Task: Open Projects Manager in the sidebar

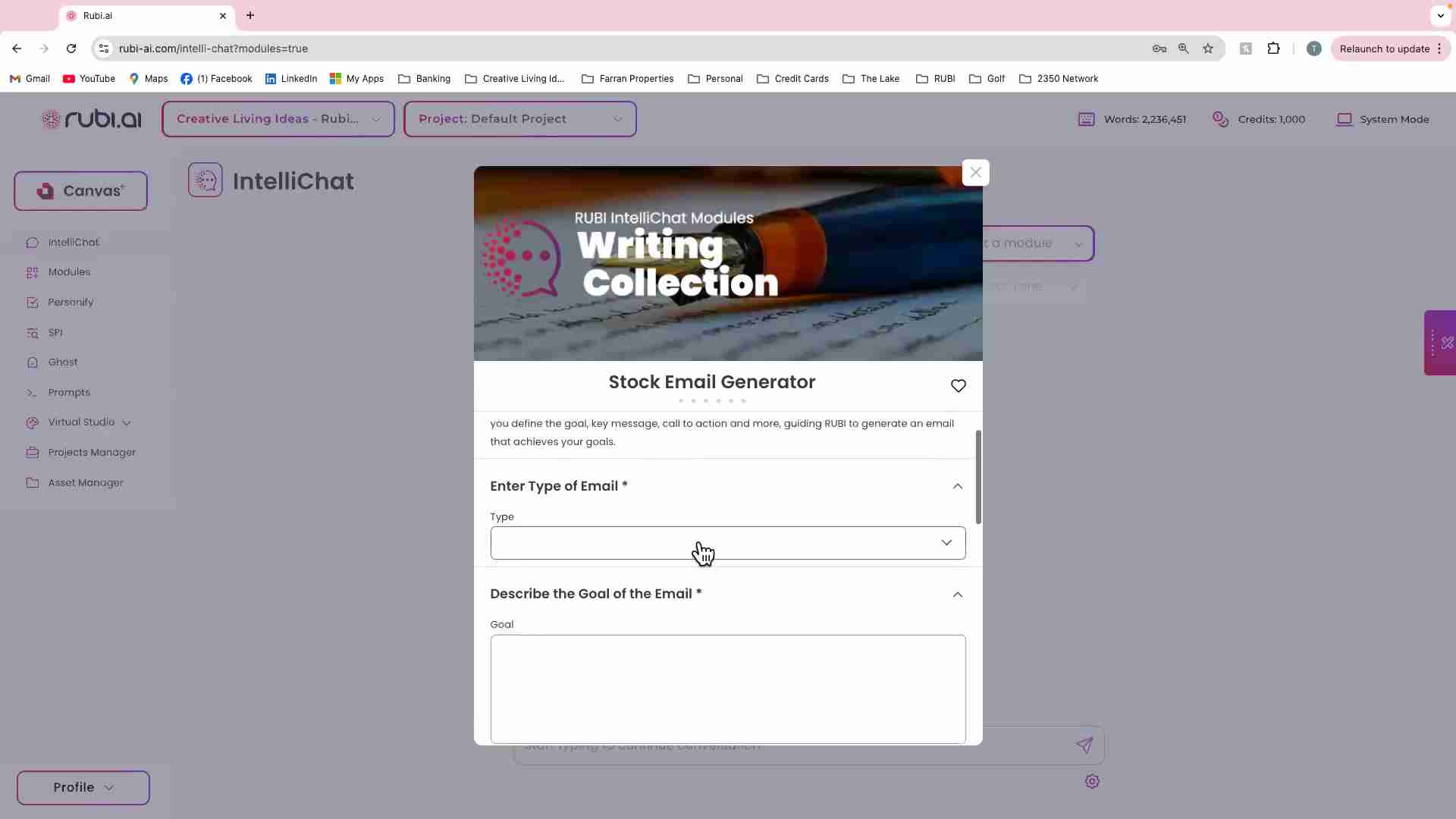Action: 92,453
